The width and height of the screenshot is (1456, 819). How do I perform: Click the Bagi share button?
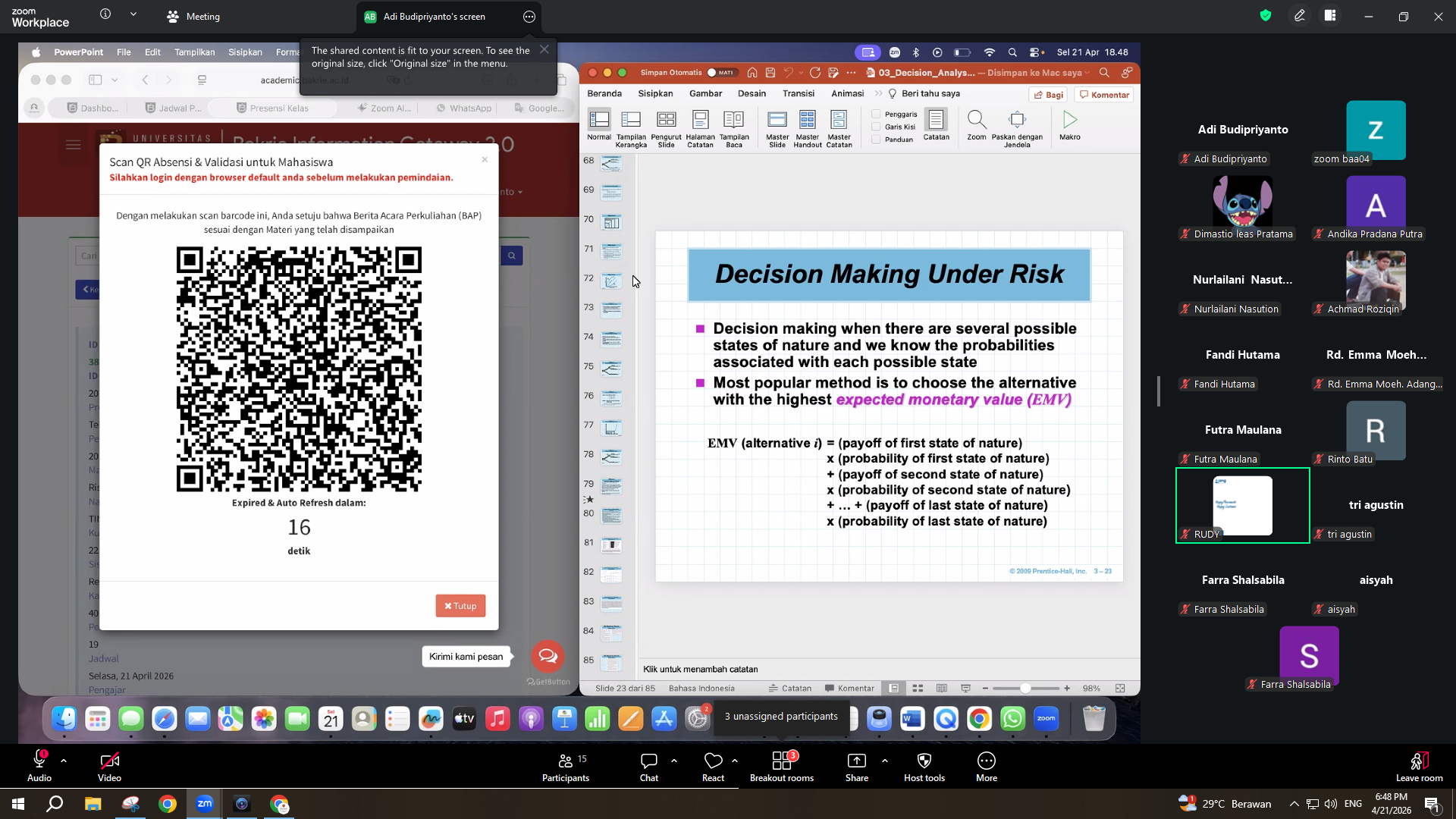click(x=1049, y=95)
